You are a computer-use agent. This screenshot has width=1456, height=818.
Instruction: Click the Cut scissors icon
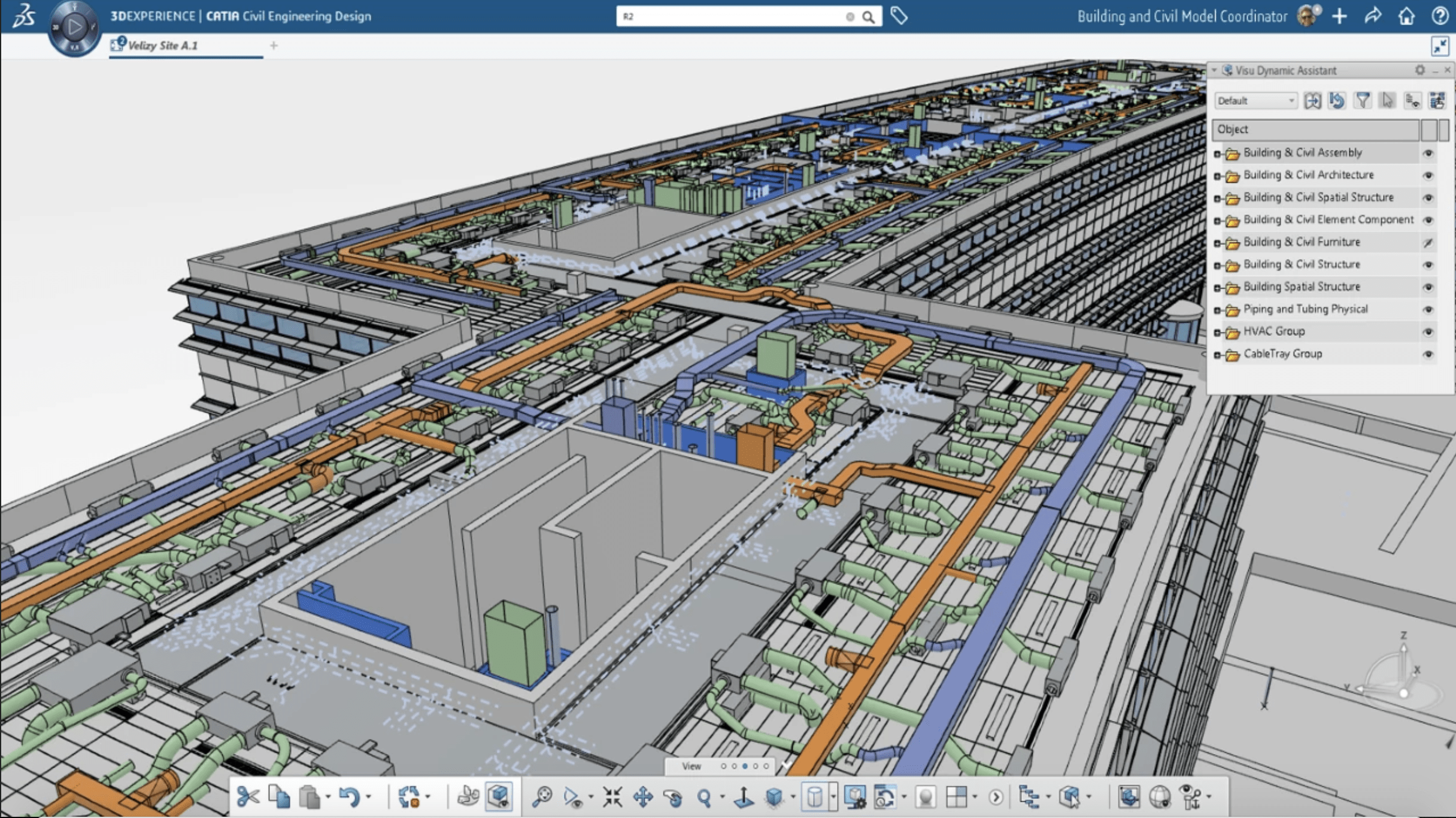coord(248,797)
